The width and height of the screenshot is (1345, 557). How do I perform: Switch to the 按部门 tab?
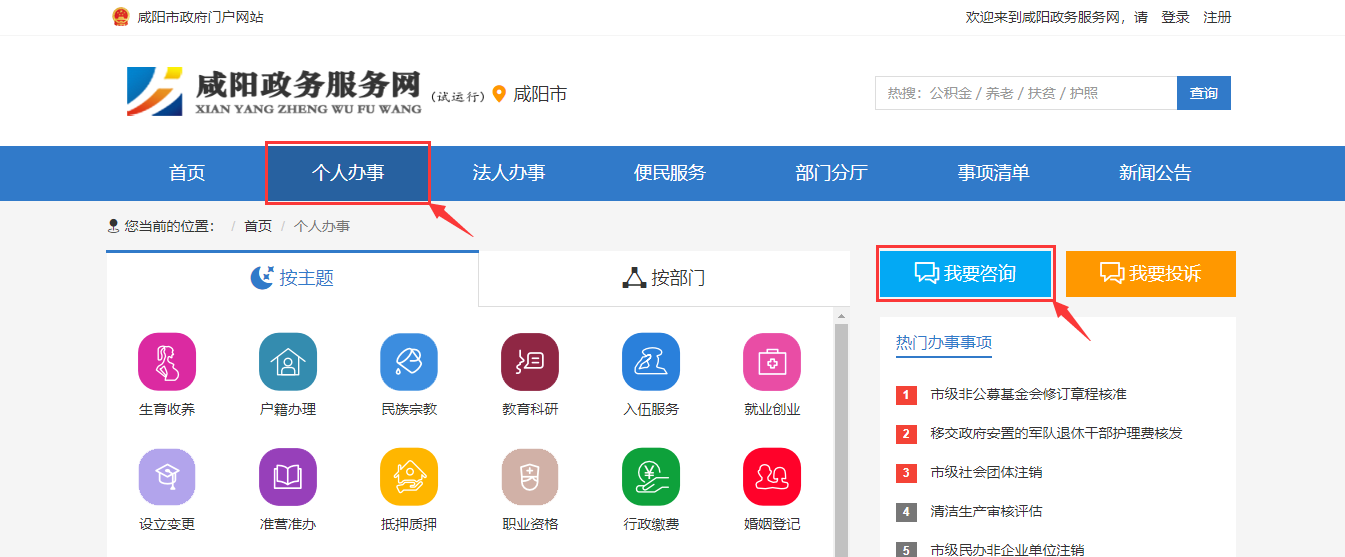(664, 278)
